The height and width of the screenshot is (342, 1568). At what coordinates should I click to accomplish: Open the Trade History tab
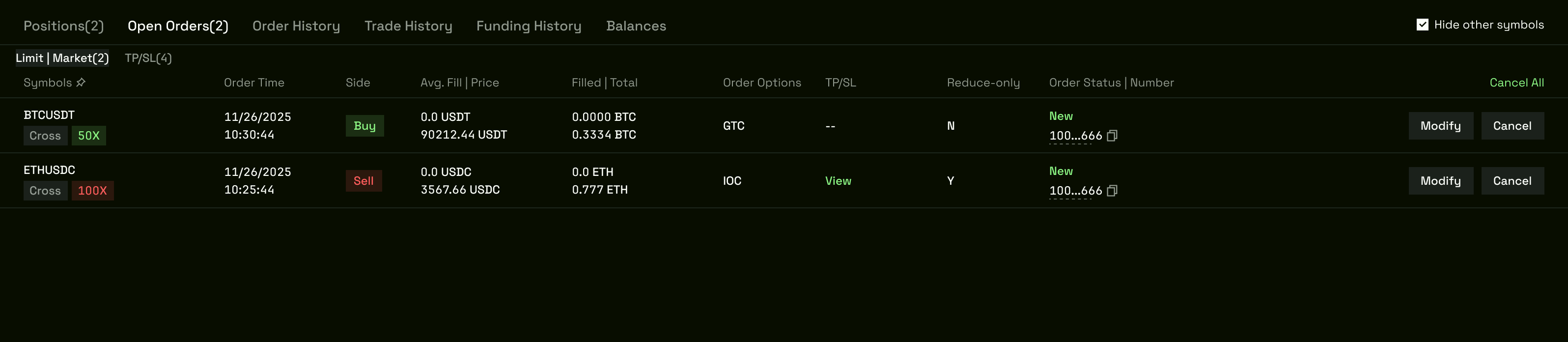point(408,26)
